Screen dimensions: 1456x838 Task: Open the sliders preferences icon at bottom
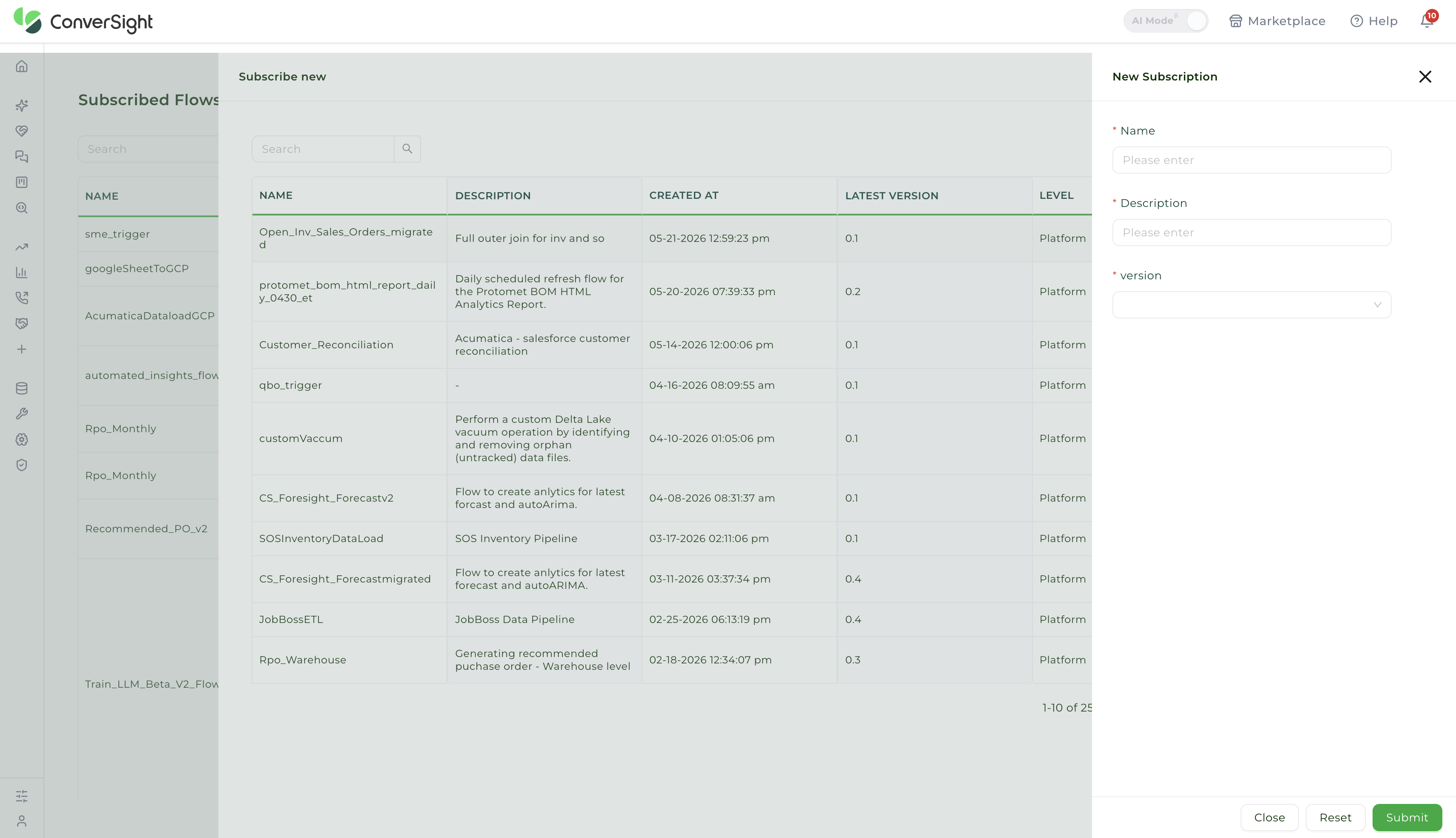pos(22,796)
